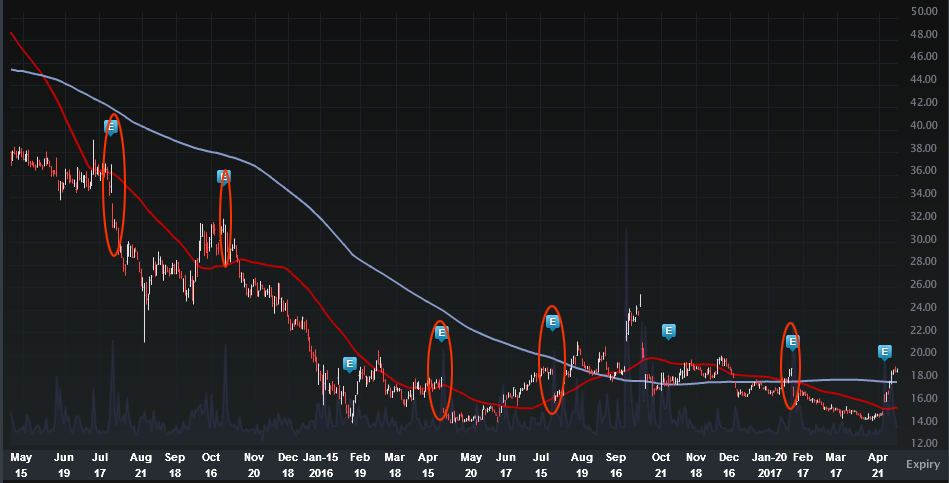
Task: Select the 'Dec 16' axis date
Action: (729, 465)
